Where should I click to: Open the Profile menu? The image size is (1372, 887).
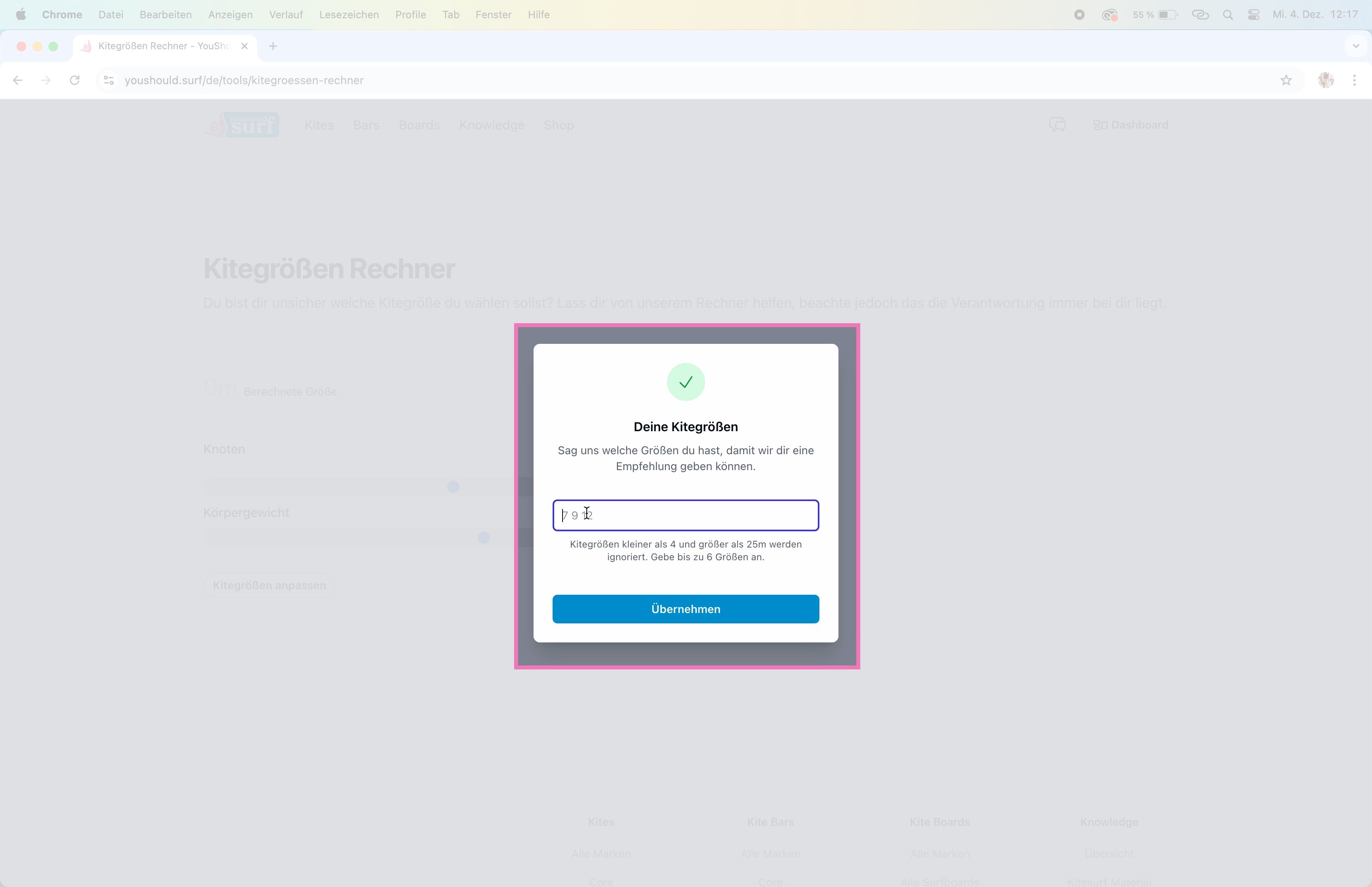click(x=410, y=14)
